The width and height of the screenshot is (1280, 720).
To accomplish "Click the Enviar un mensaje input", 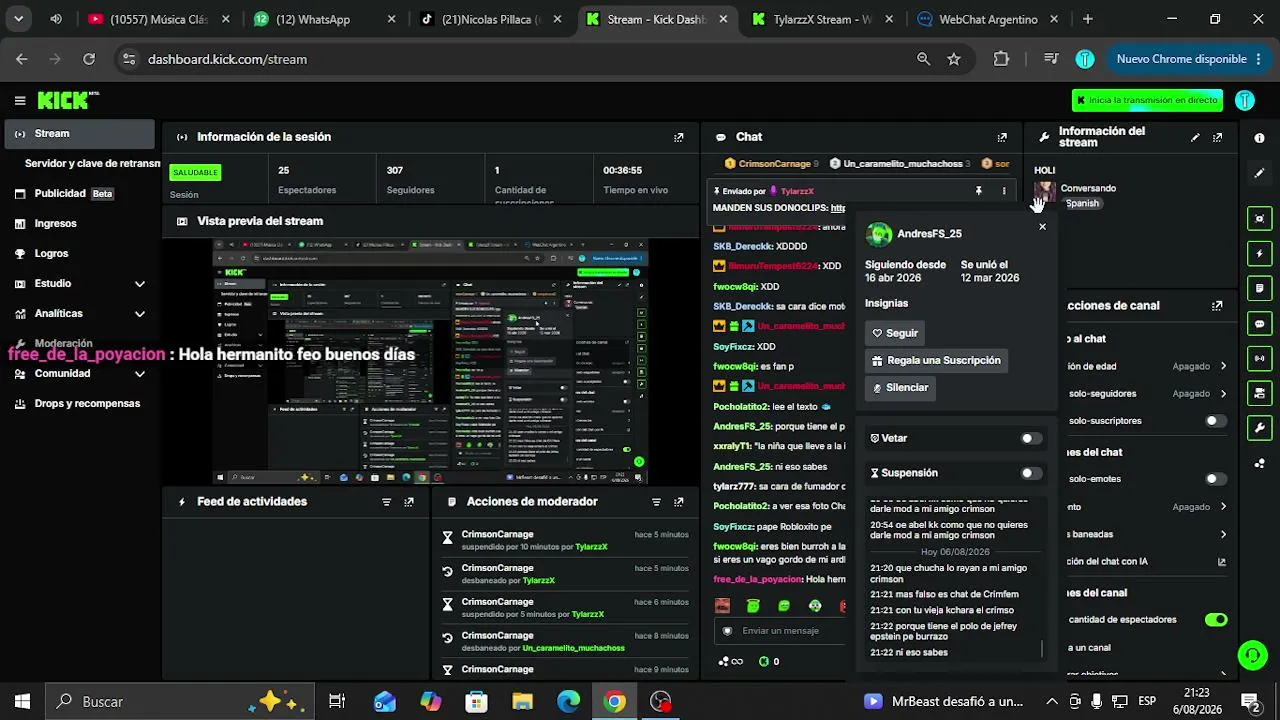I will pyautogui.click(x=779, y=631).
